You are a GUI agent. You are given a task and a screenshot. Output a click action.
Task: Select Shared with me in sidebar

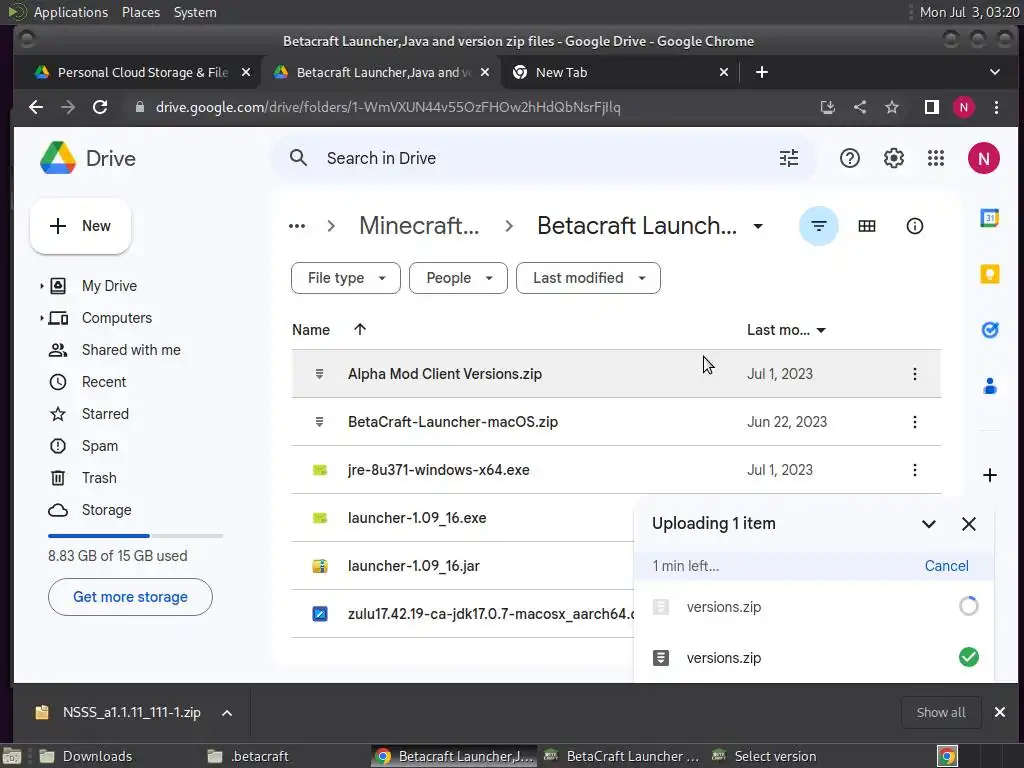tap(131, 350)
